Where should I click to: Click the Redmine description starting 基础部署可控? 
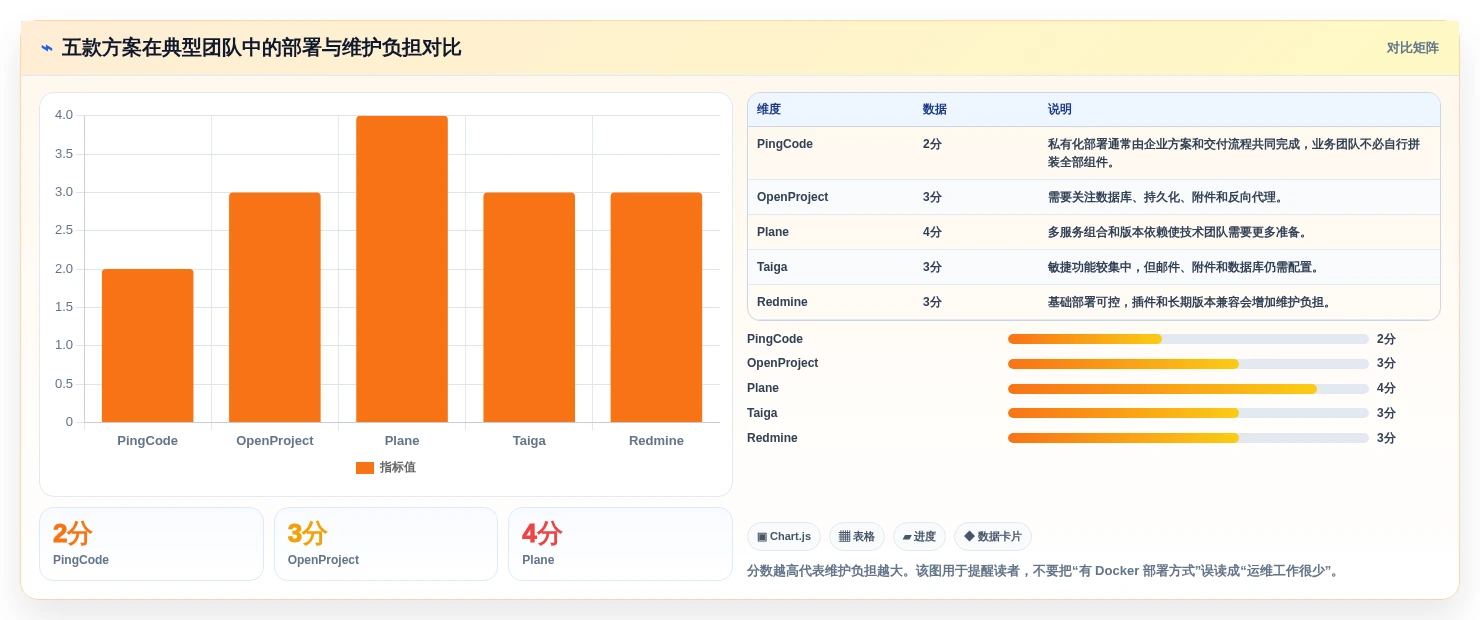1192,302
